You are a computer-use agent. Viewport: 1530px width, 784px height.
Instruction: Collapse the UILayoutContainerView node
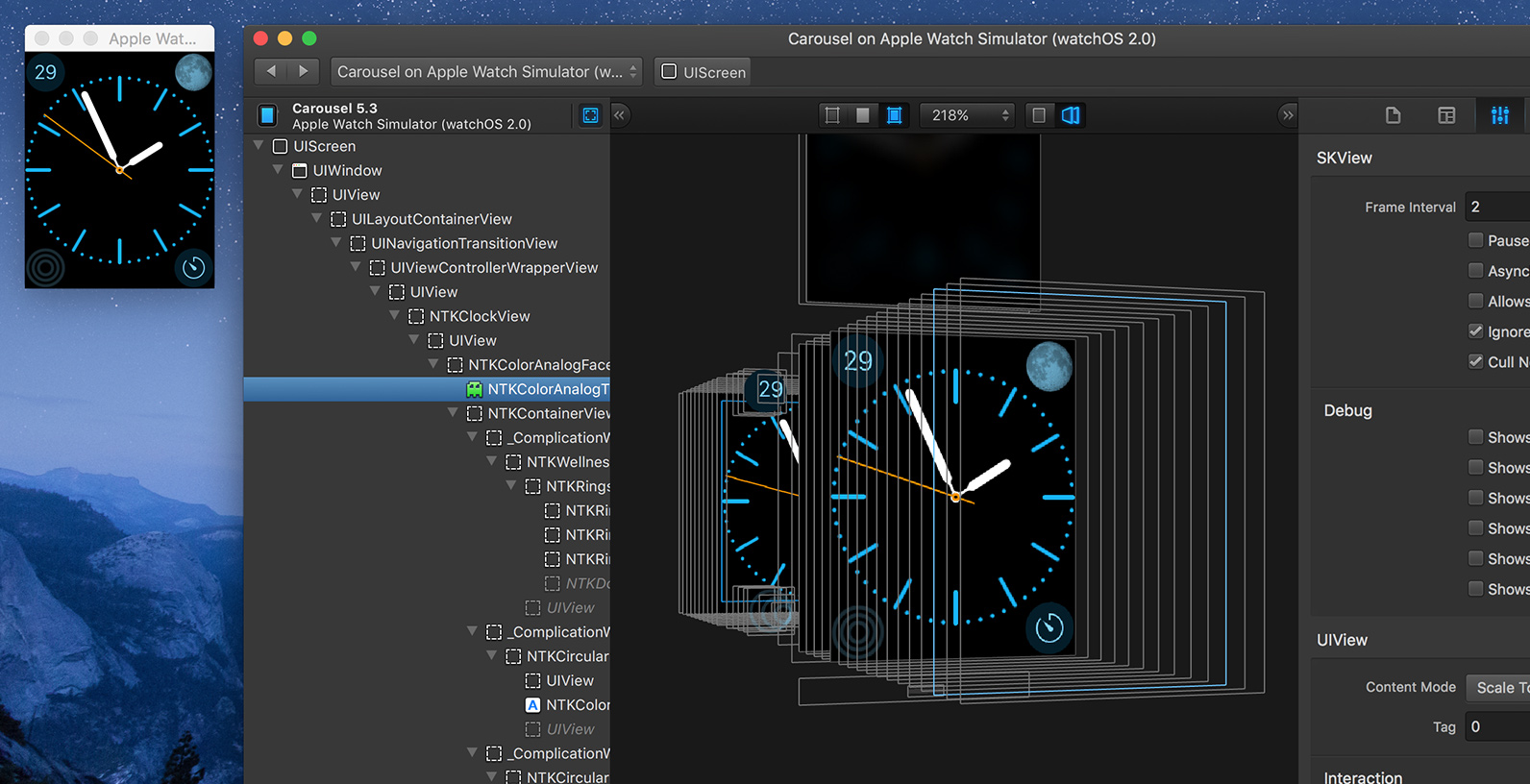pyautogui.click(x=317, y=219)
